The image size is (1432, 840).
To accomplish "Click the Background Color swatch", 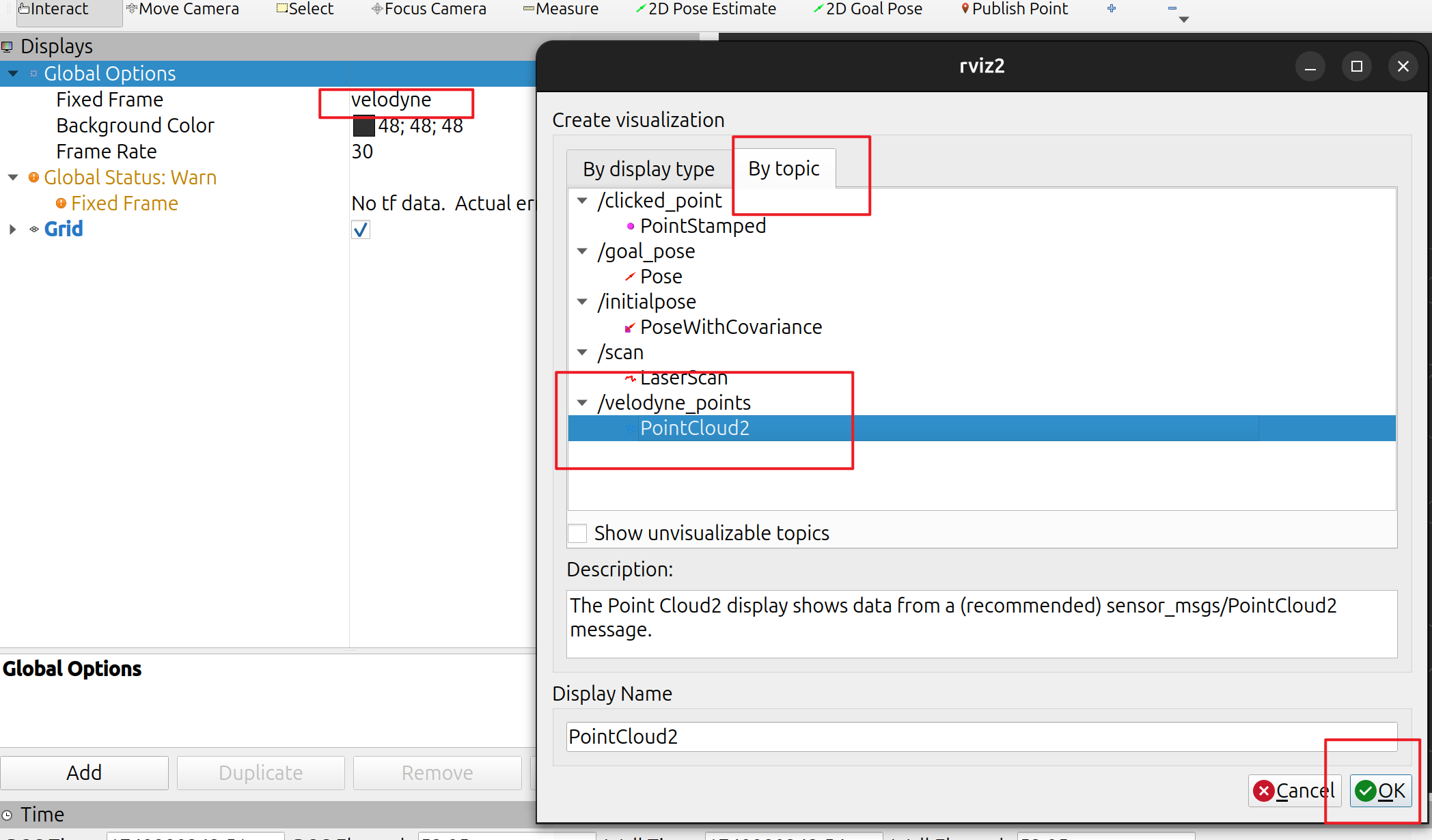I will pos(363,126).
